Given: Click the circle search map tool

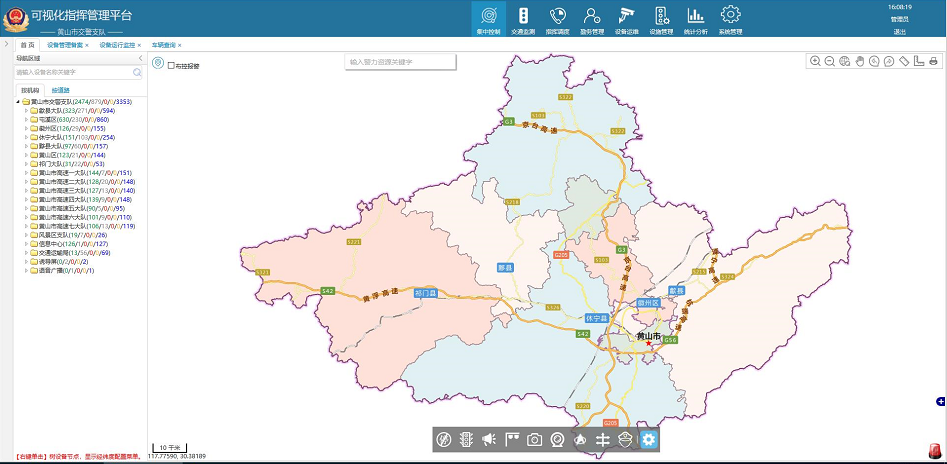Looking at the screenshot, I should [874, 61].
